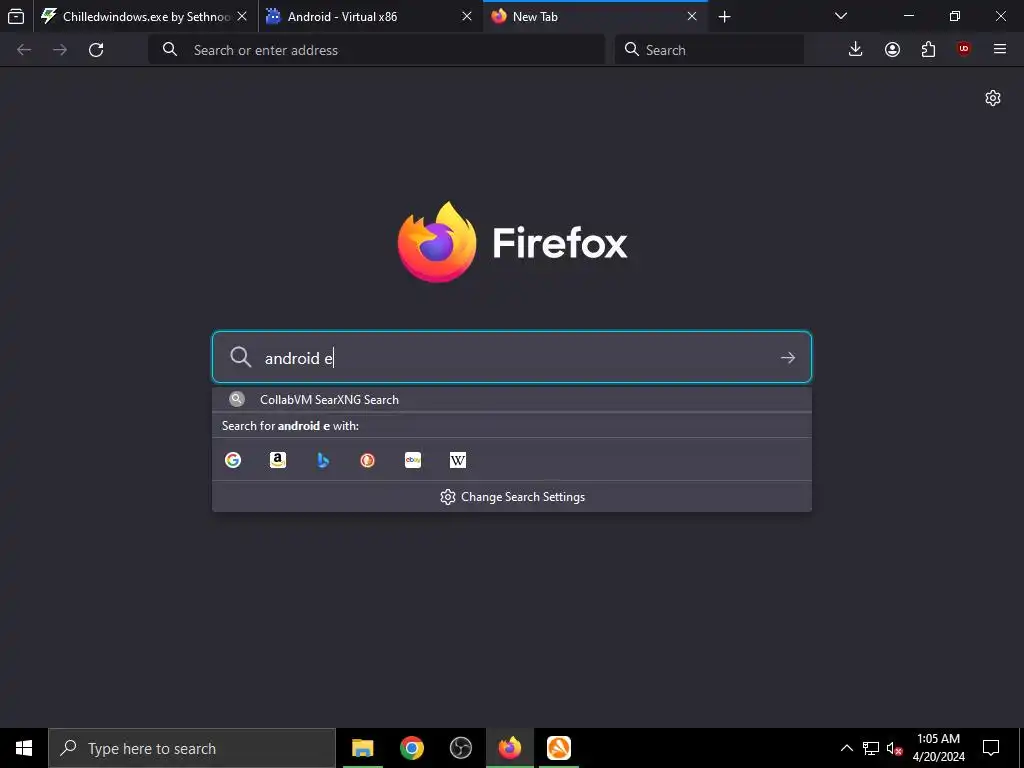Viewport: 1024px width, 768px height.
Task: Go back one page
Action: tap(24, 50)
